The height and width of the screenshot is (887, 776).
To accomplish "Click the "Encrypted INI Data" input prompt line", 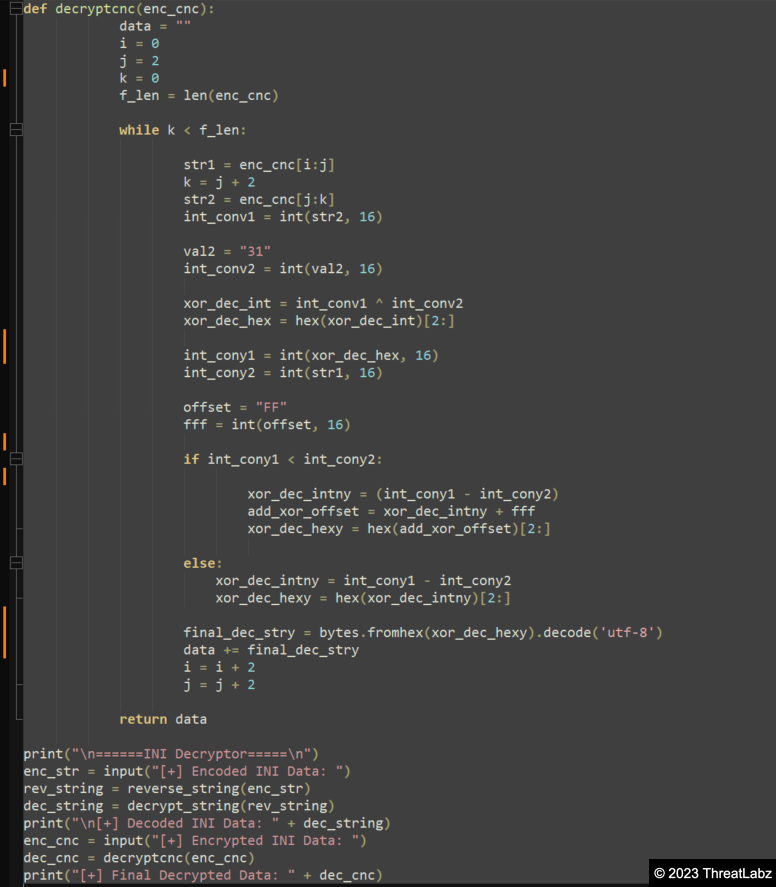I will tap(195, 841).
